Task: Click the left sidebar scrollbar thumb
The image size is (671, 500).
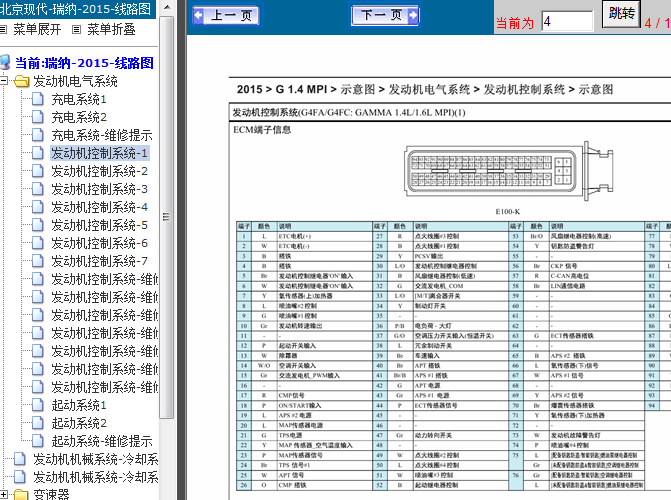Action: pyautogui.click(x=167, y=217)
